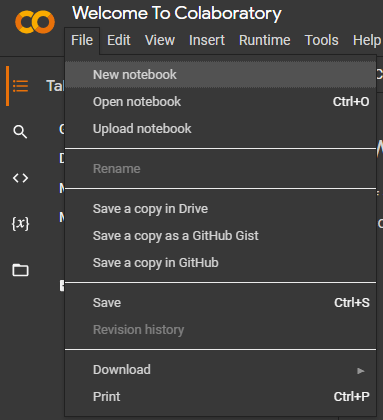The width and height of the screenshot is (383, 420).
Task: Open the Find and replace search icon
Action: point(20,132)
